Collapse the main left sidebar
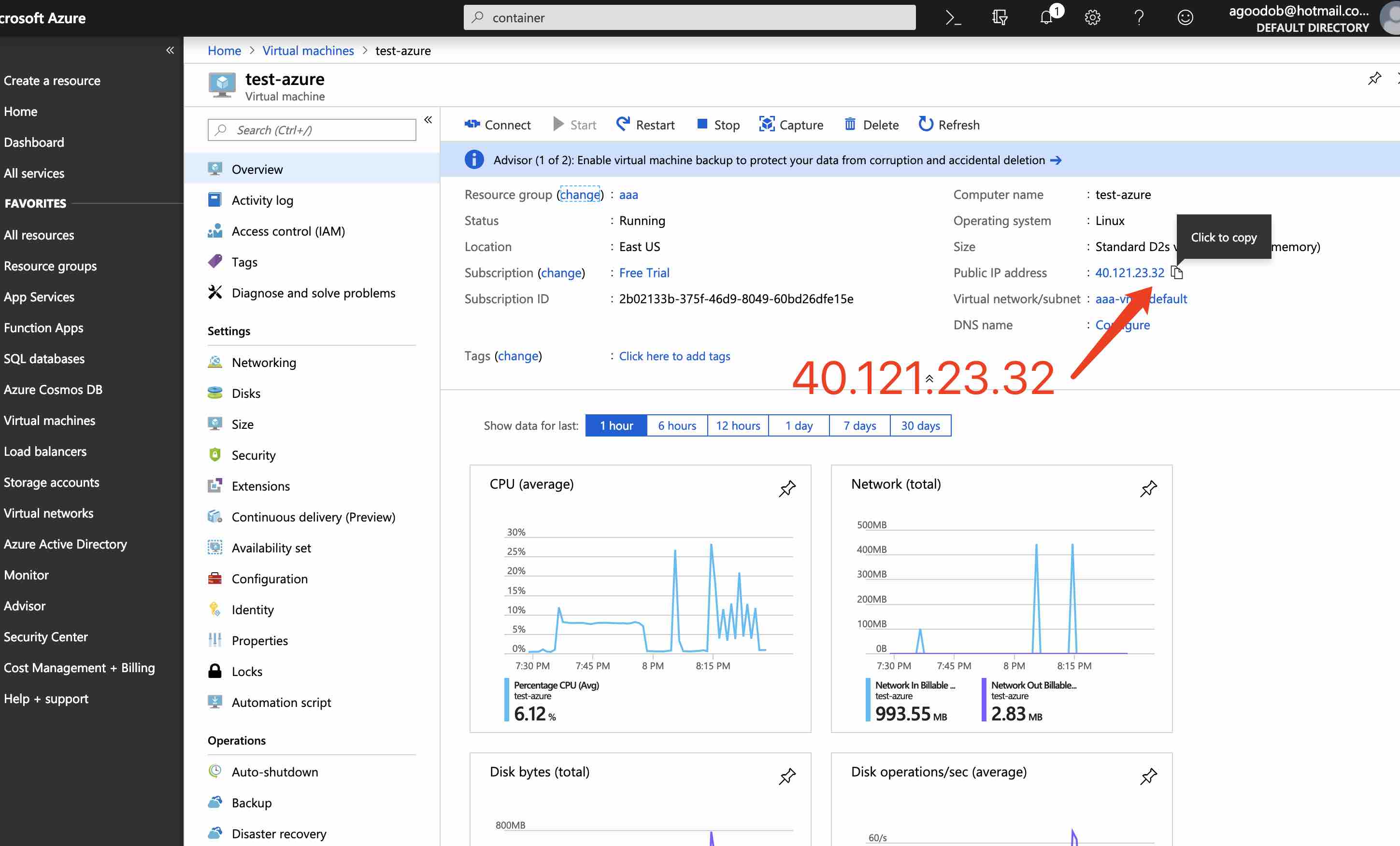 170,51
